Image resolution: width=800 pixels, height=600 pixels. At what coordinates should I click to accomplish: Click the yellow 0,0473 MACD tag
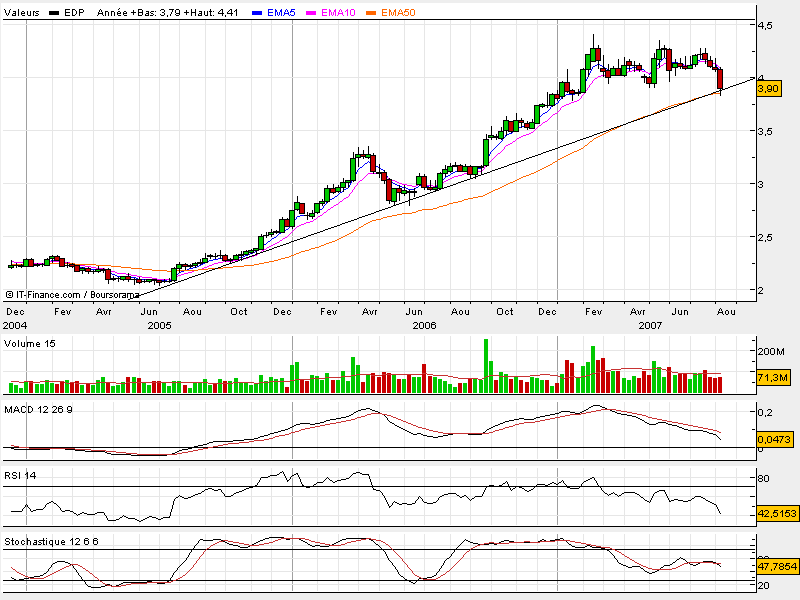click(x=774, y=439)
